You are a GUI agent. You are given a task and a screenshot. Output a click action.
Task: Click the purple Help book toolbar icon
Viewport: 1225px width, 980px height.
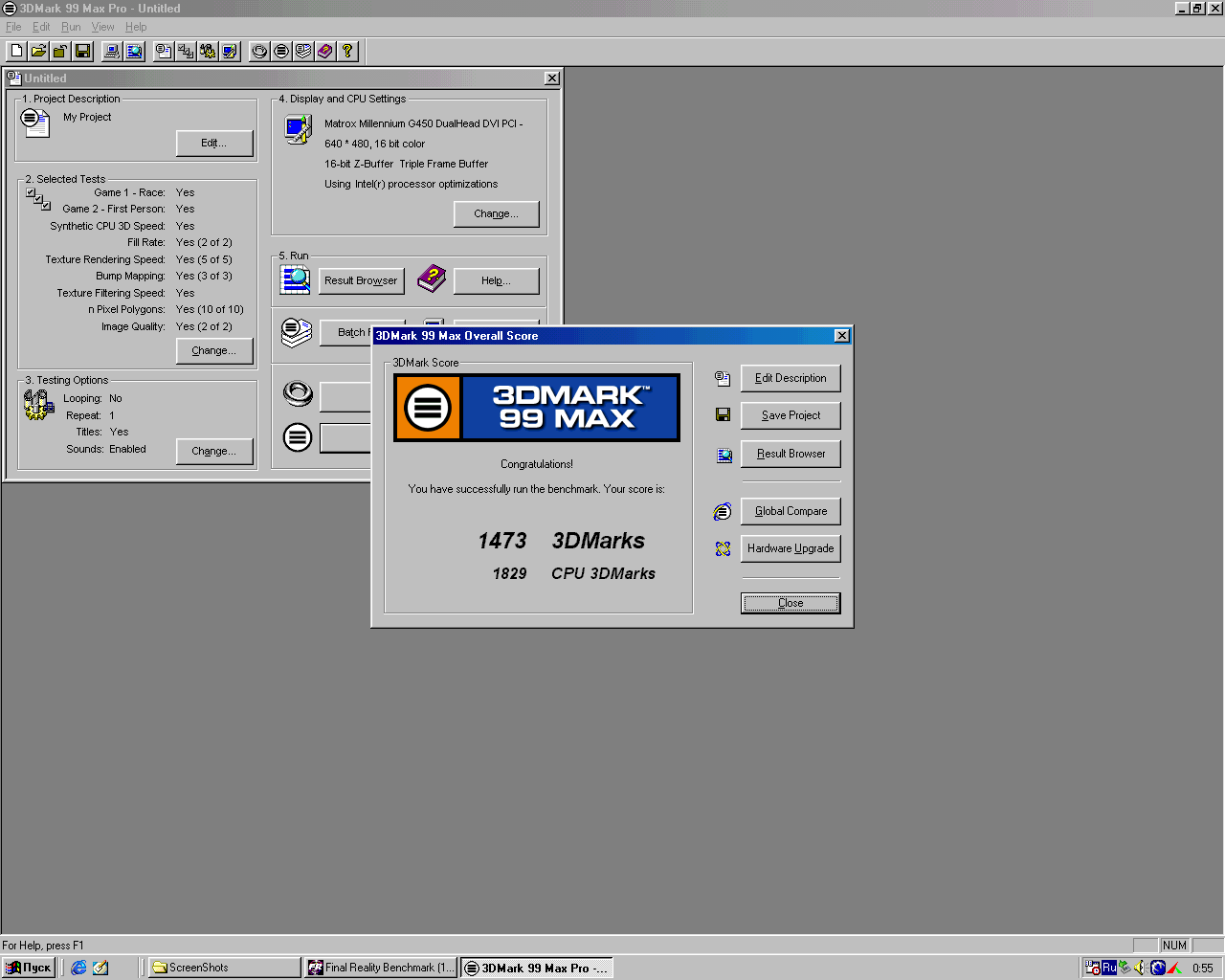coord(324,51)
